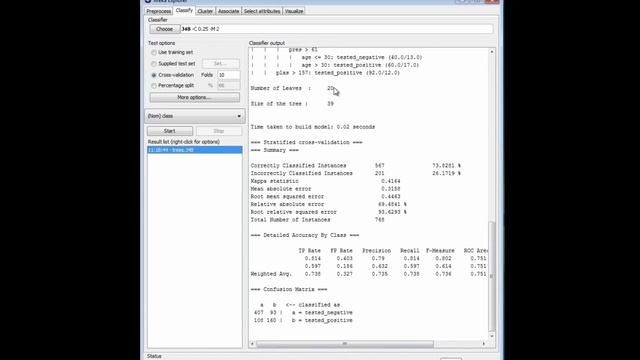Click the vertical scrollbar thumb in output
This screenshot has width=640, height=360.
pos(492,276)
